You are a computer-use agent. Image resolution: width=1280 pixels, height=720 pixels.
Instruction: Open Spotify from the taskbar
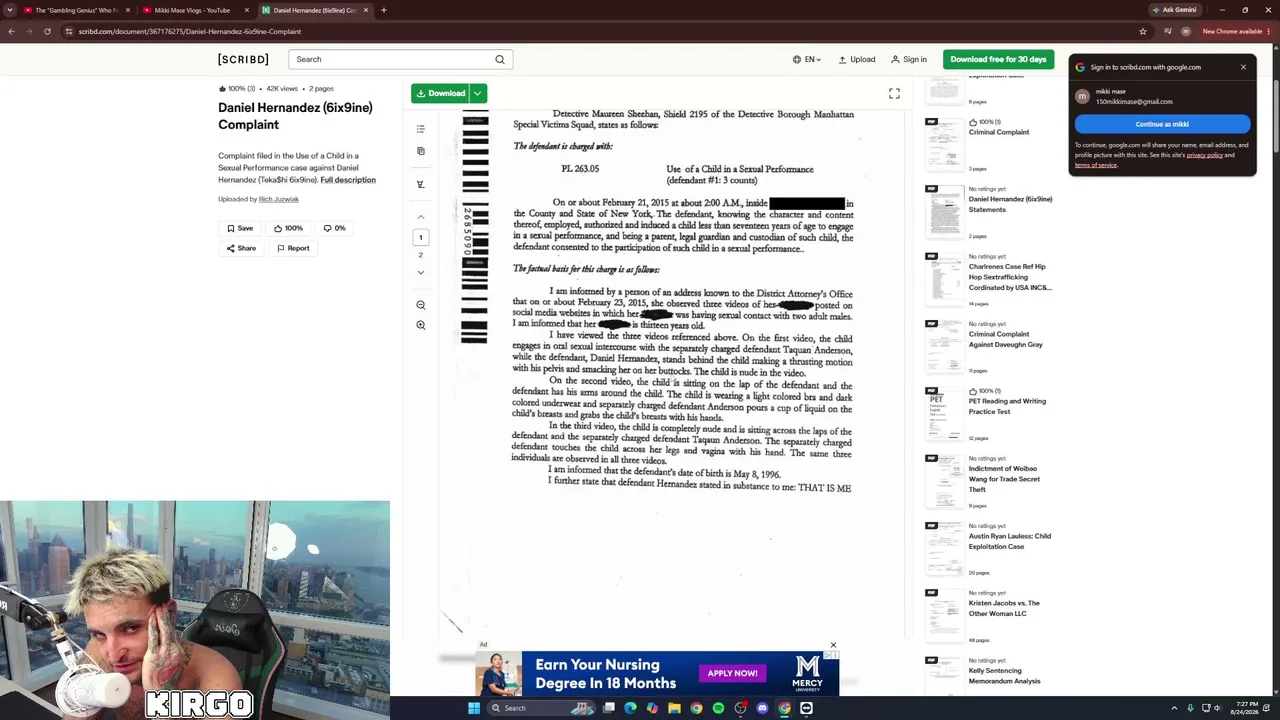click(x=718, y=708)
